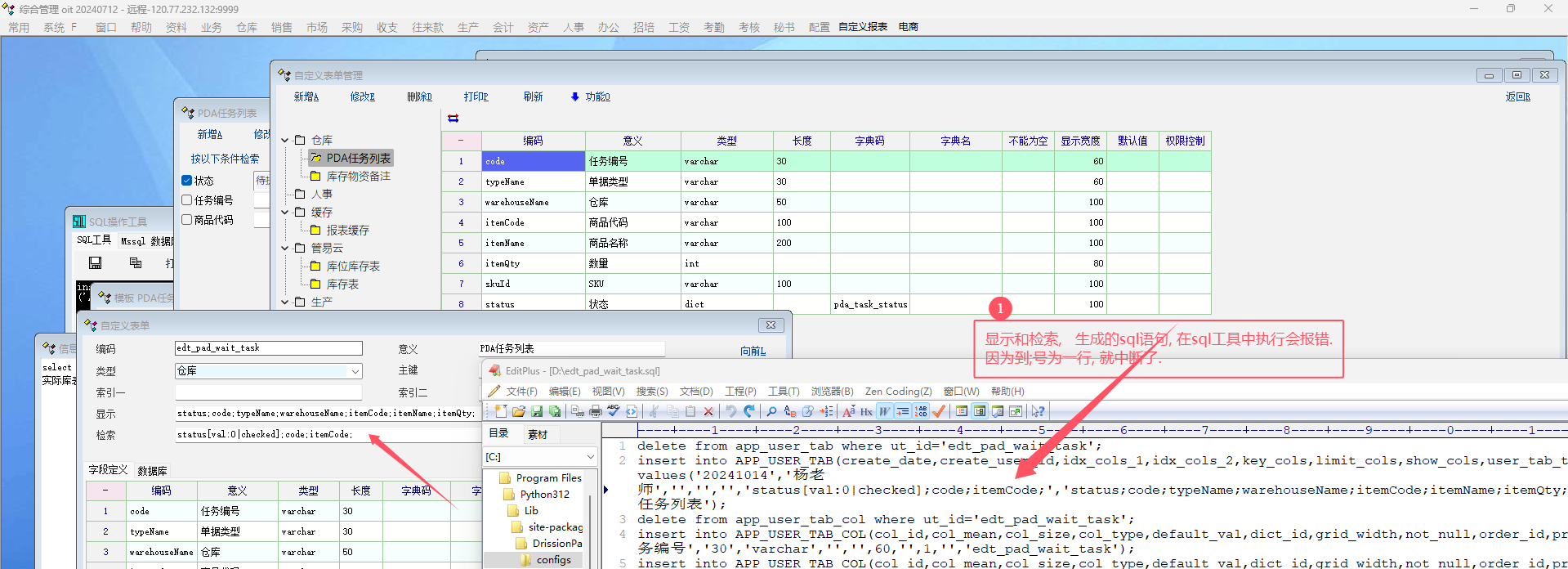This screenshot has width=1568, height=569.
Task: Click the 刷新 button in 自定义表单管理
Action: click(533, 96)
